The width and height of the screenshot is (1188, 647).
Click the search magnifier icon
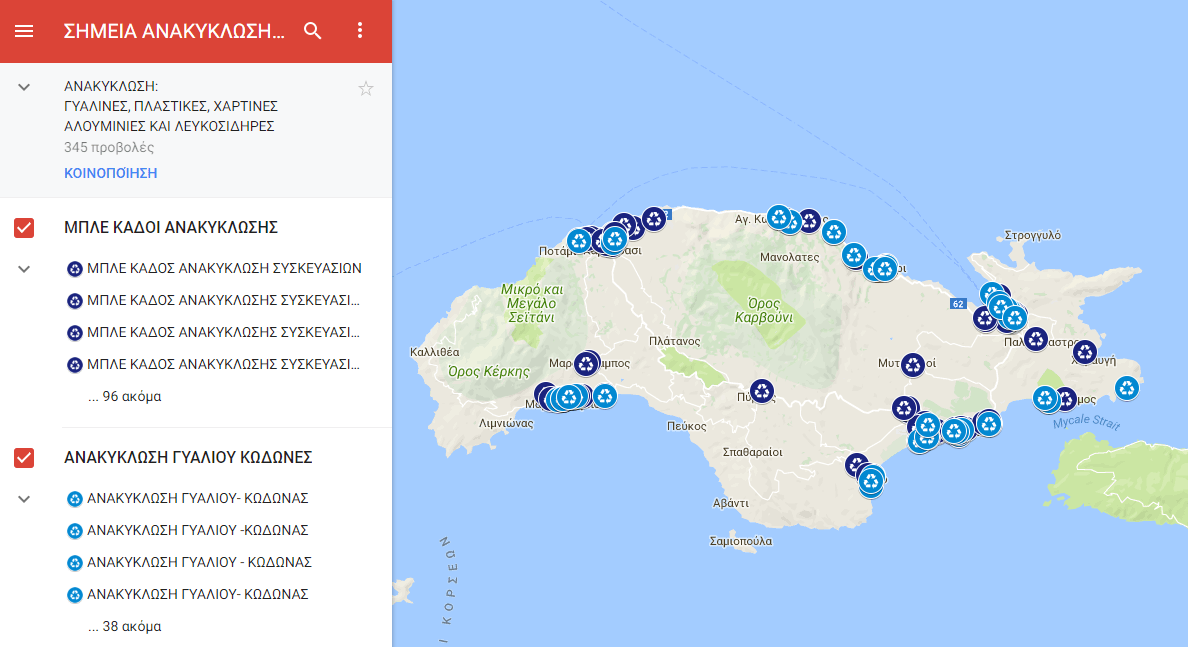313,31
